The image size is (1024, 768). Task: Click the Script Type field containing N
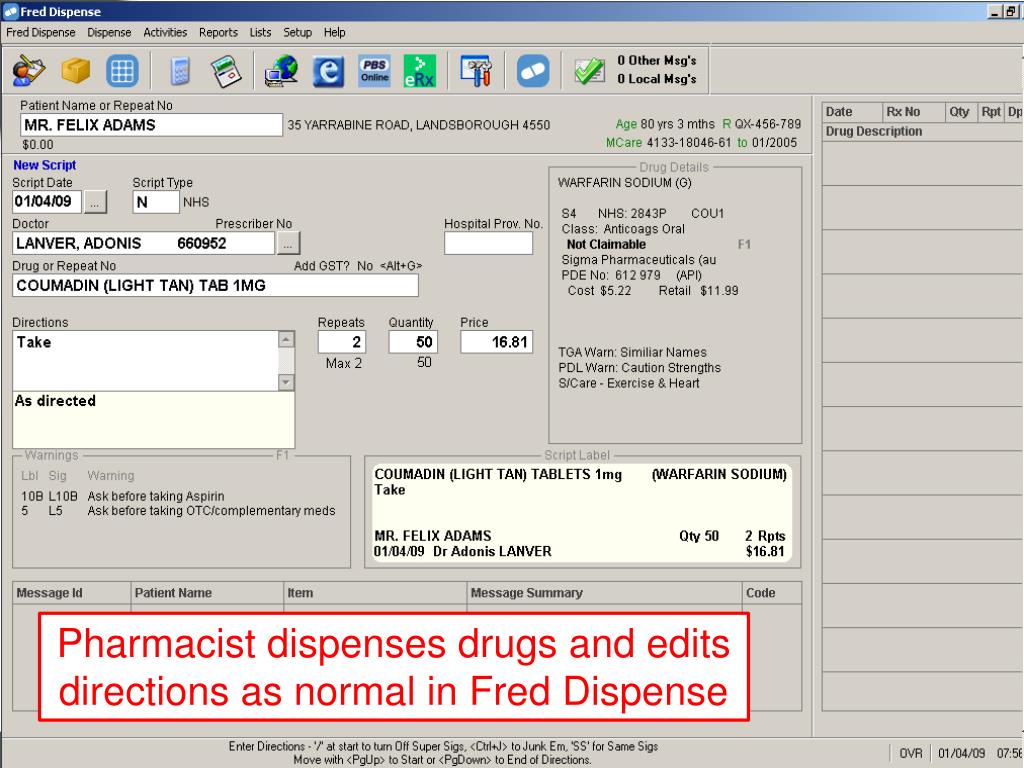155,202
